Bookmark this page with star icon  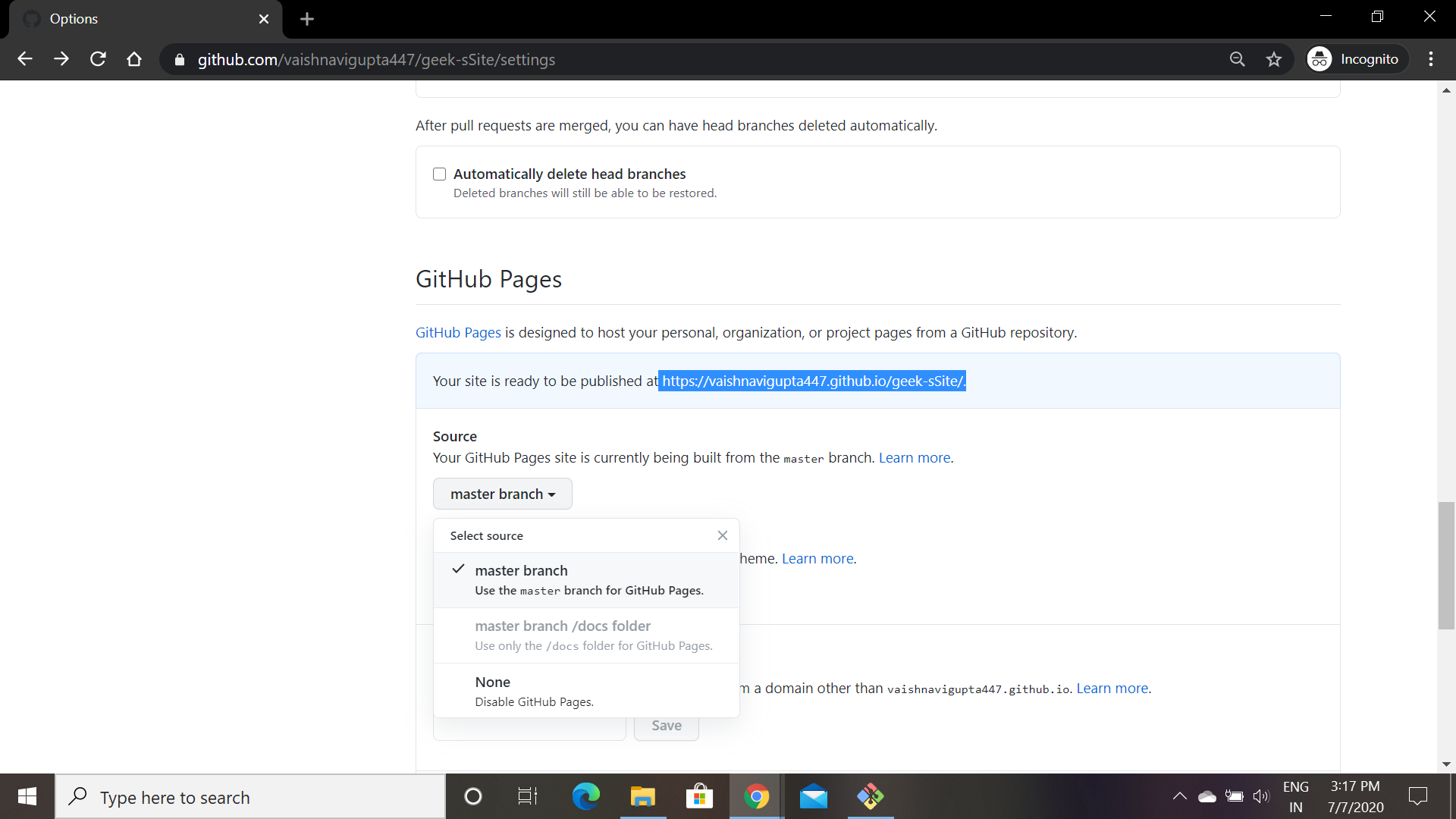(x=1273, y=59)
